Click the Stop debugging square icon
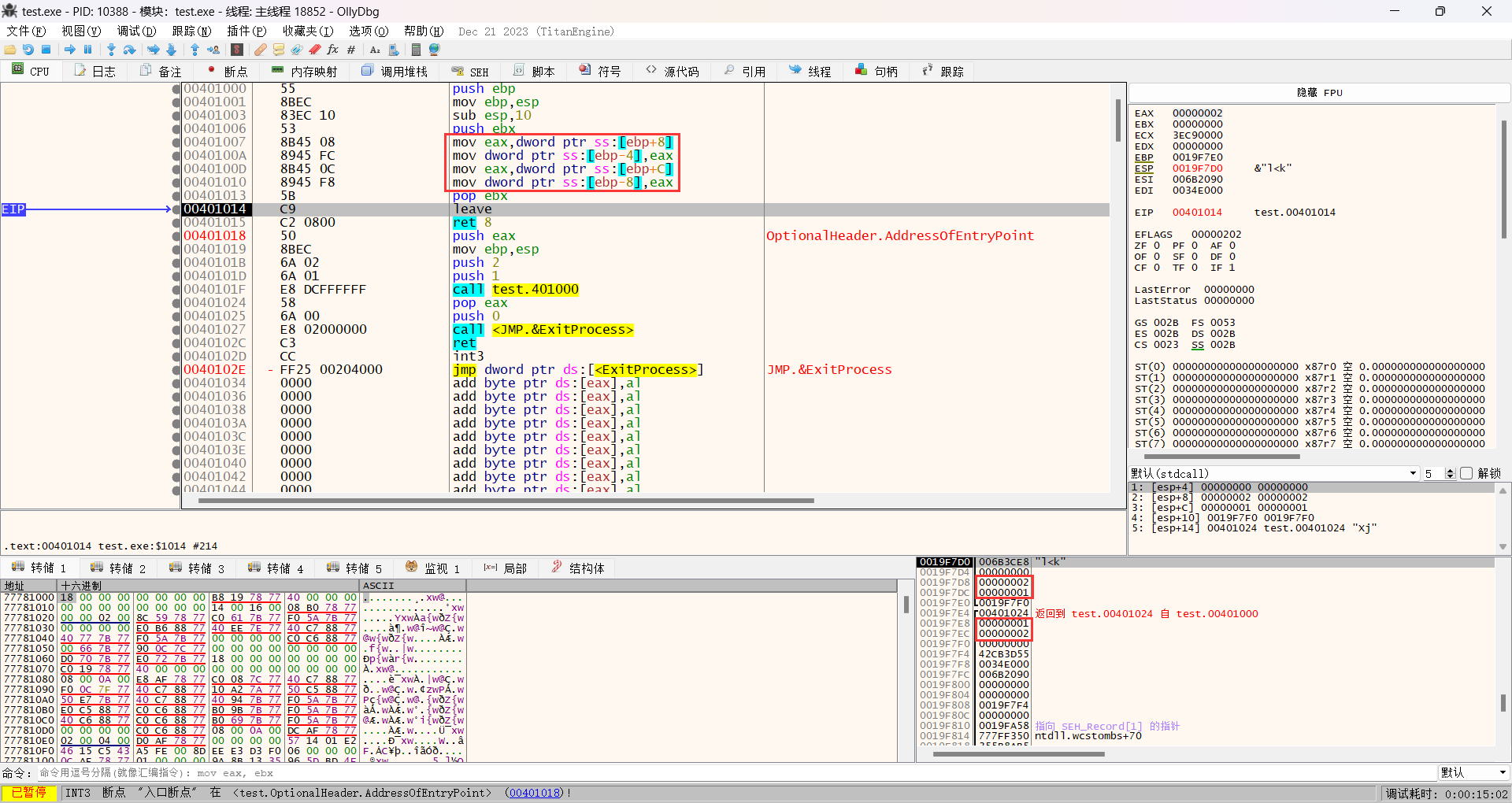 [x=46, y=50]
